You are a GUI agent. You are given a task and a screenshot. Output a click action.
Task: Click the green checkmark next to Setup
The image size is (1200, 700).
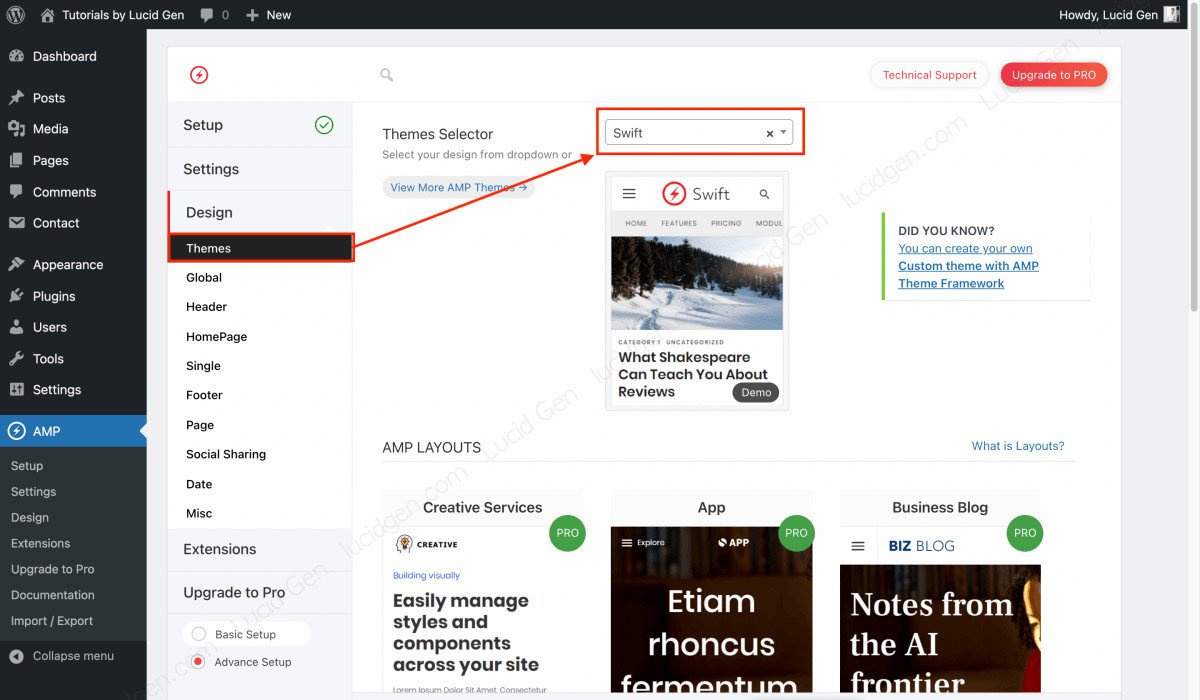[x=324, y=125]
